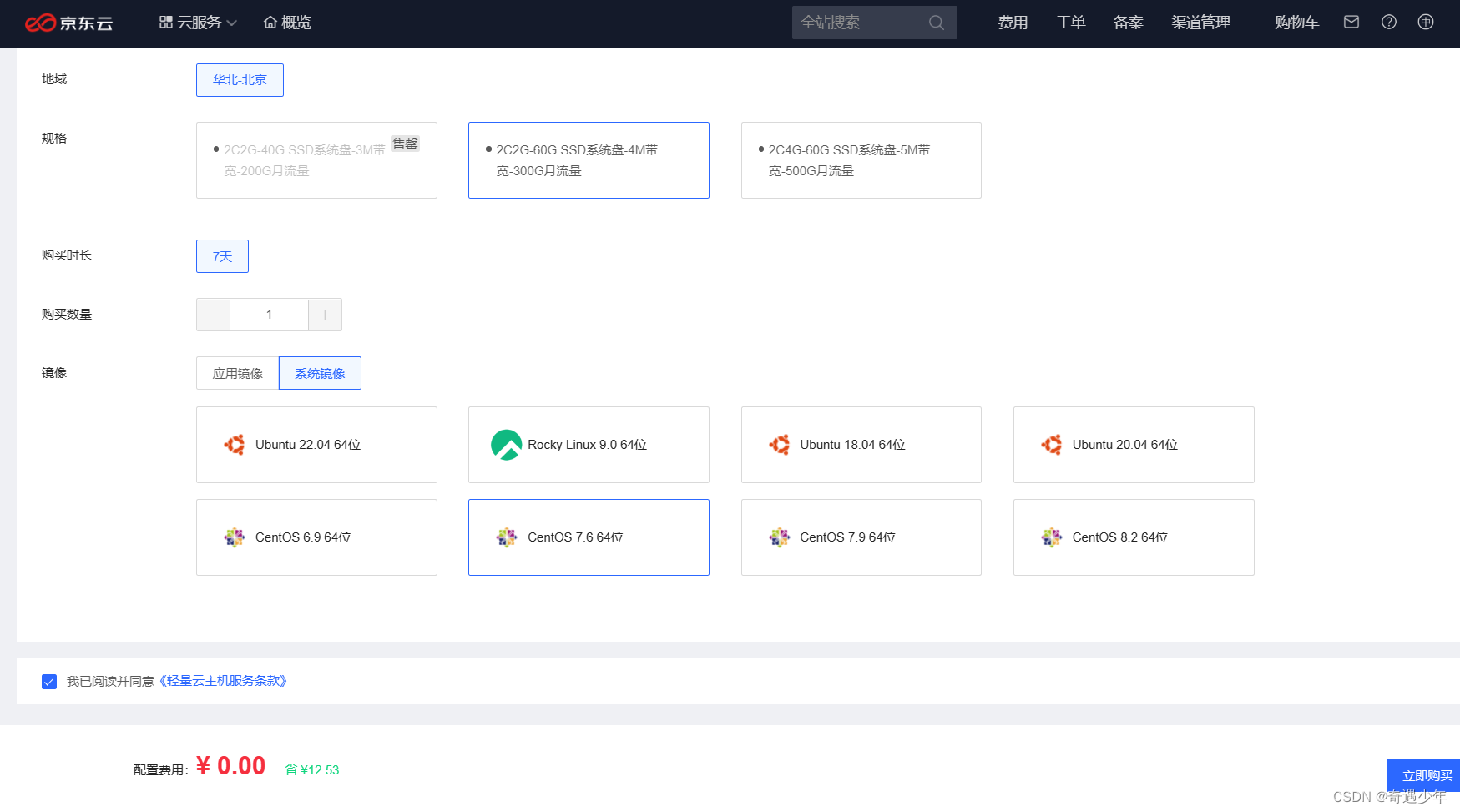
Task: Select the 华北-北京 region
Action: coord(240,80)
